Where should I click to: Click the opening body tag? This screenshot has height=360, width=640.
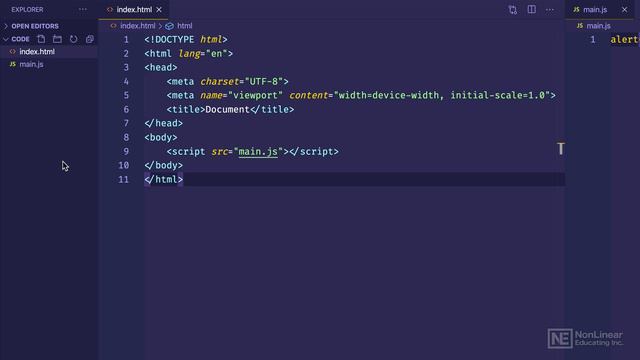click(160, 138)
